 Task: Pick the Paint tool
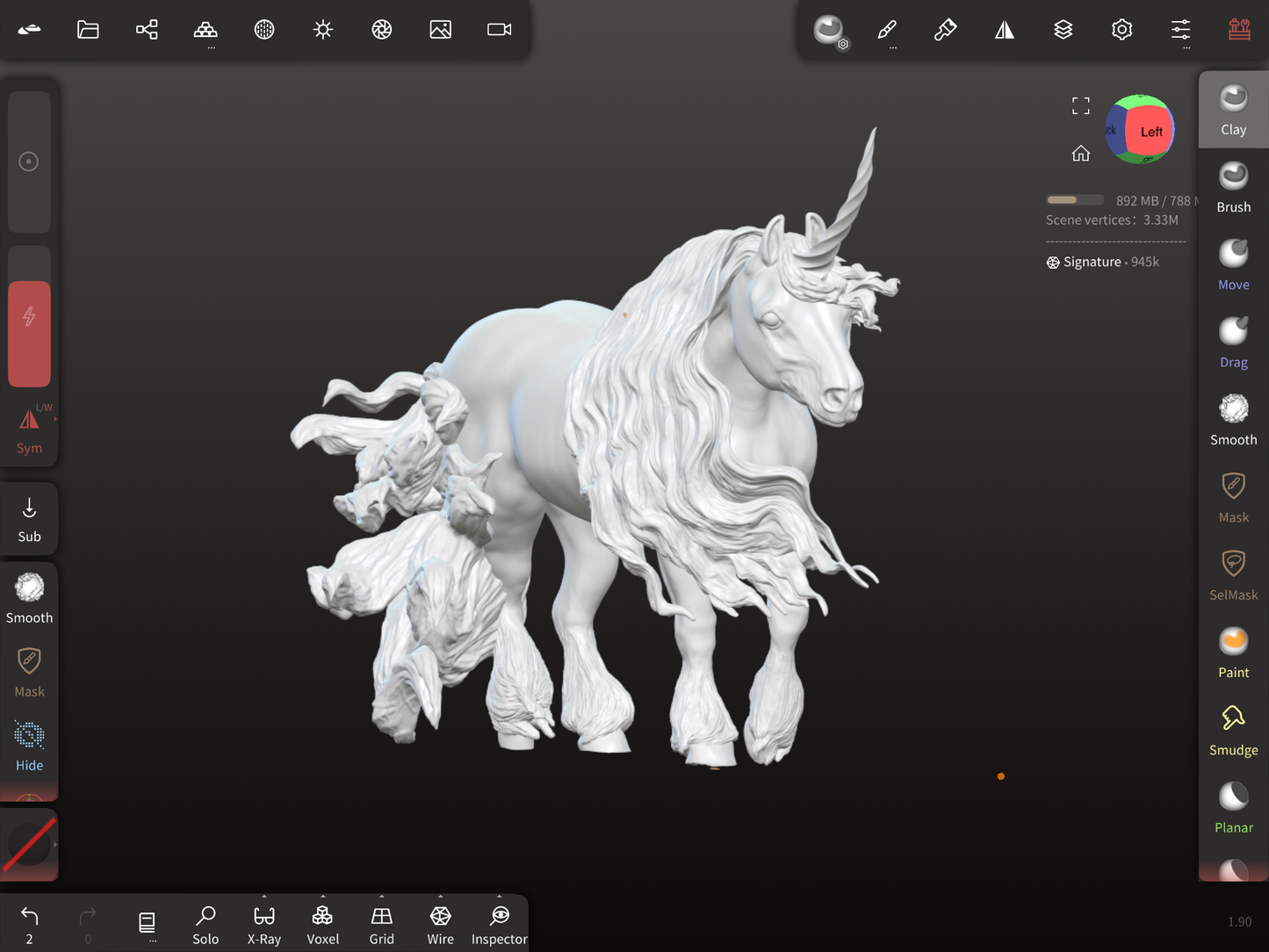click(1233, 653)
